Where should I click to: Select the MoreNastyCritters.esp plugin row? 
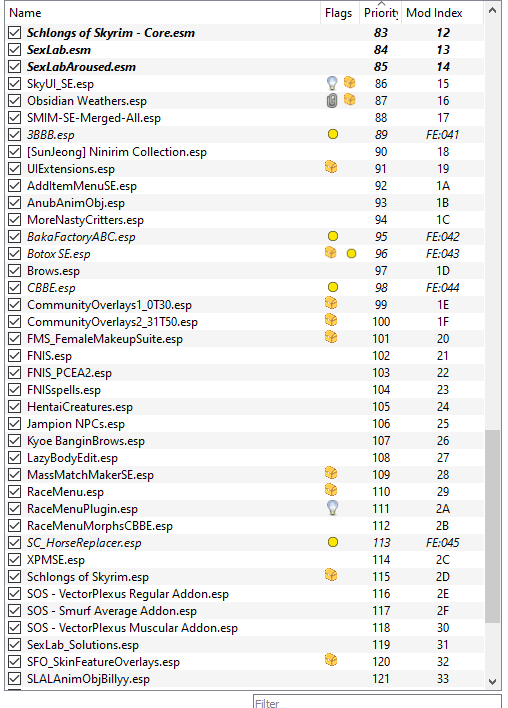point(244,220)
